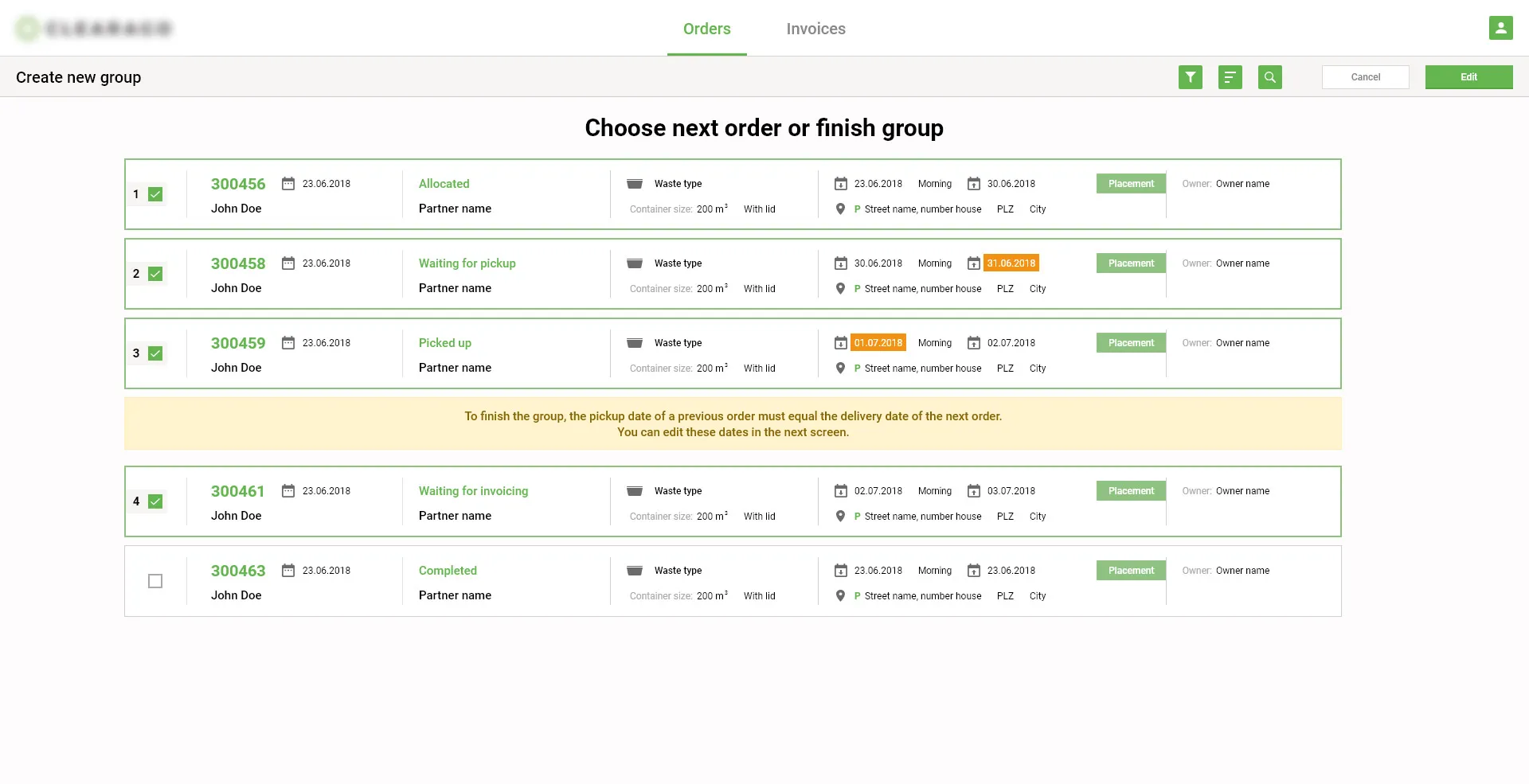Click pickup calendar icon next to 03.07.2018

(973, 491)
